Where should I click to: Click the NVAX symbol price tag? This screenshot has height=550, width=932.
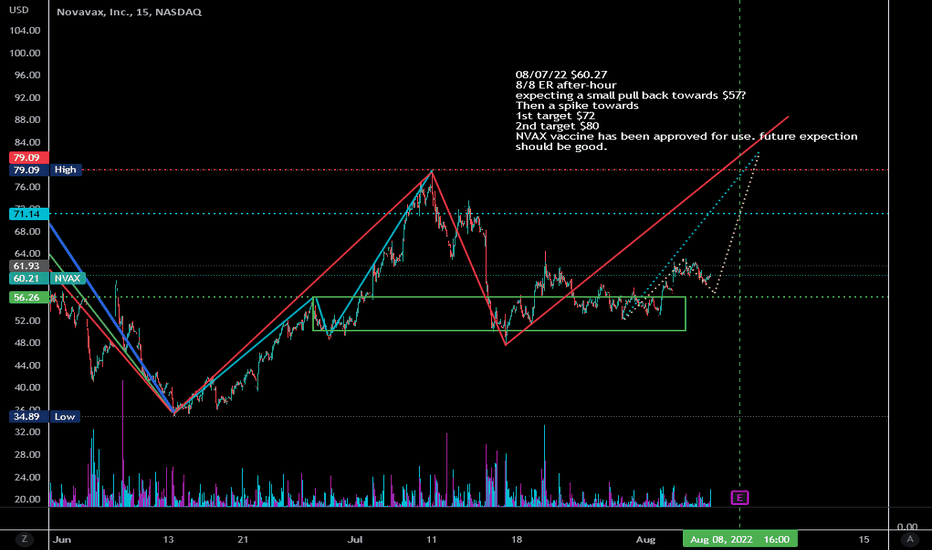(x=67, y=278)
